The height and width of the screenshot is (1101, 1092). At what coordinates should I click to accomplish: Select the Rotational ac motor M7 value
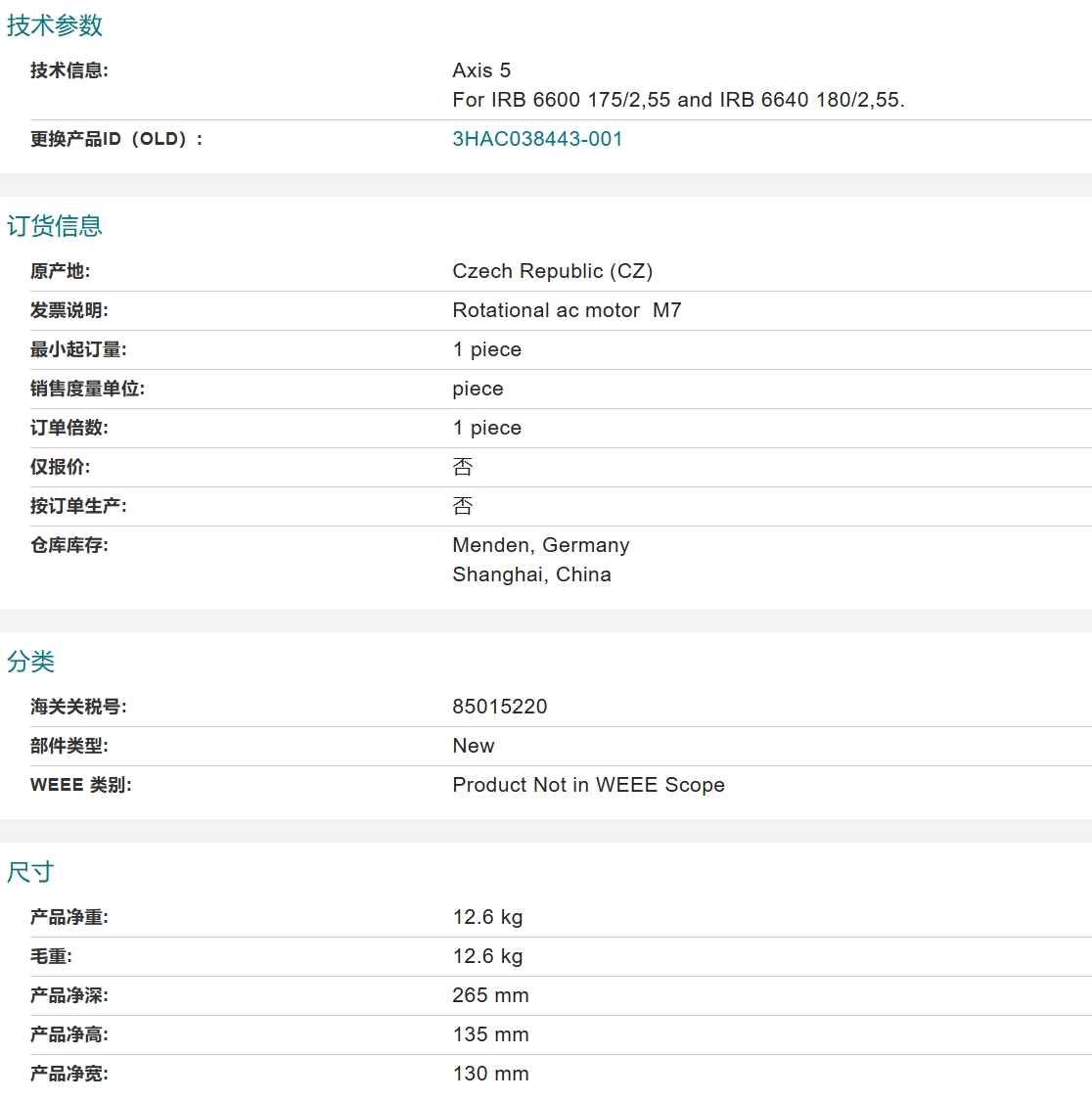(x=567, y=310)
